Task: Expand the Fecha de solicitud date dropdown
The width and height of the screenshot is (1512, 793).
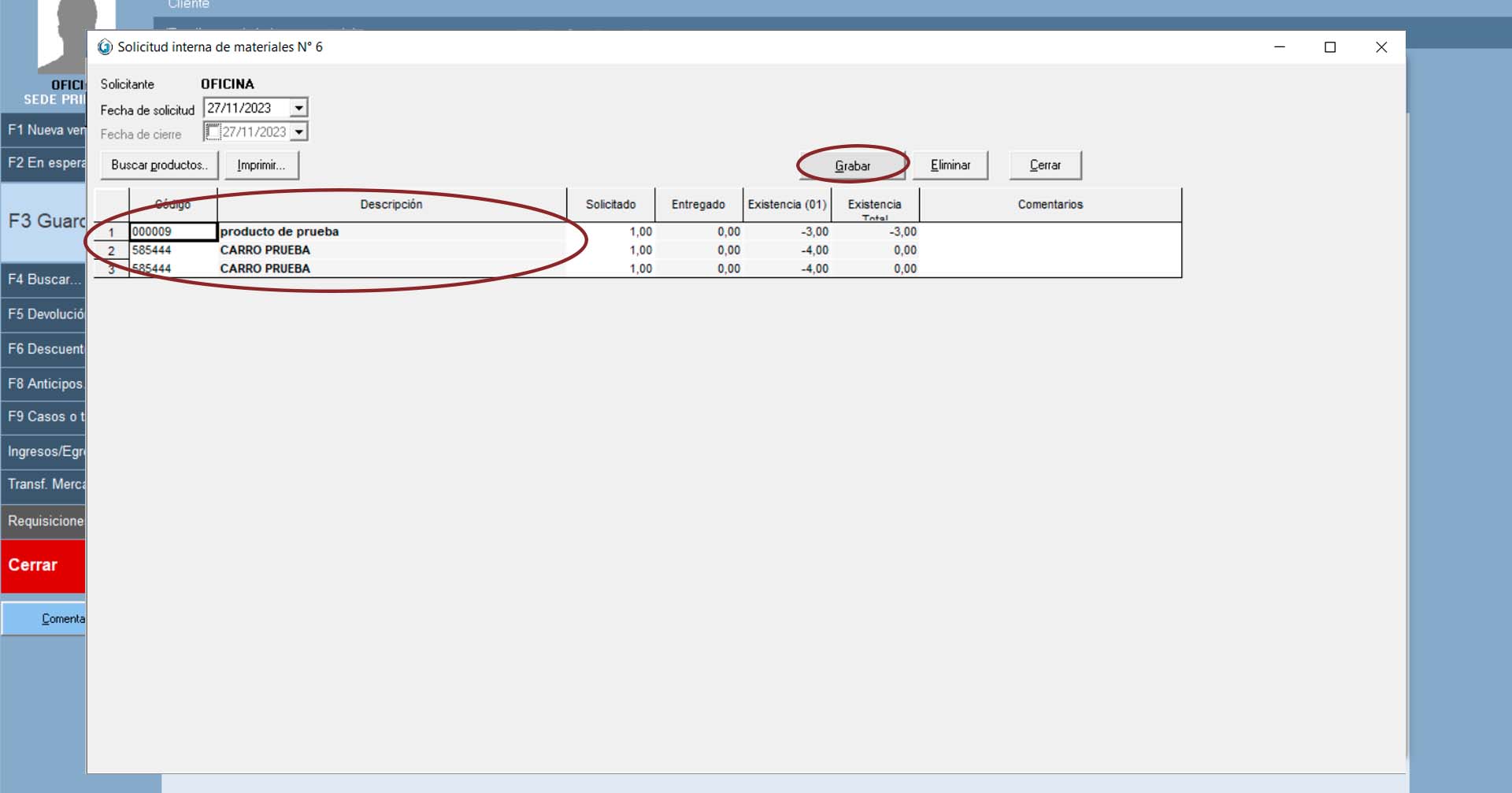Action: [298, 108]
